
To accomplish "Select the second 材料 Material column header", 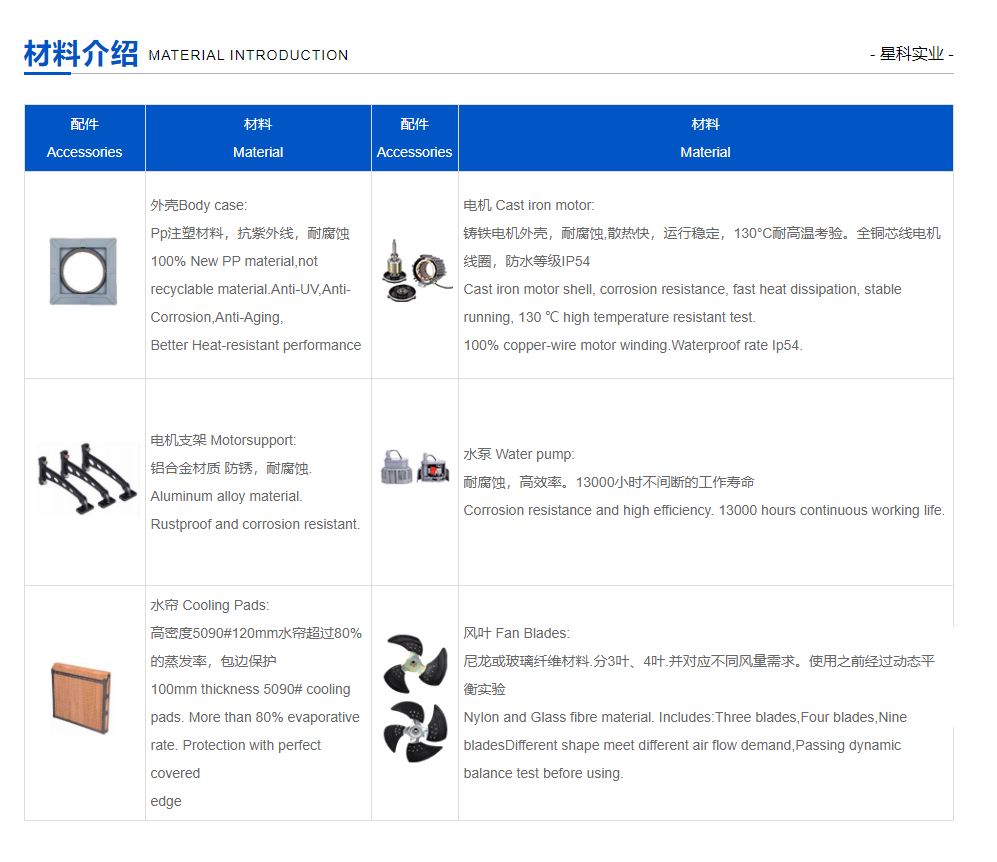I will pos(705,138).
